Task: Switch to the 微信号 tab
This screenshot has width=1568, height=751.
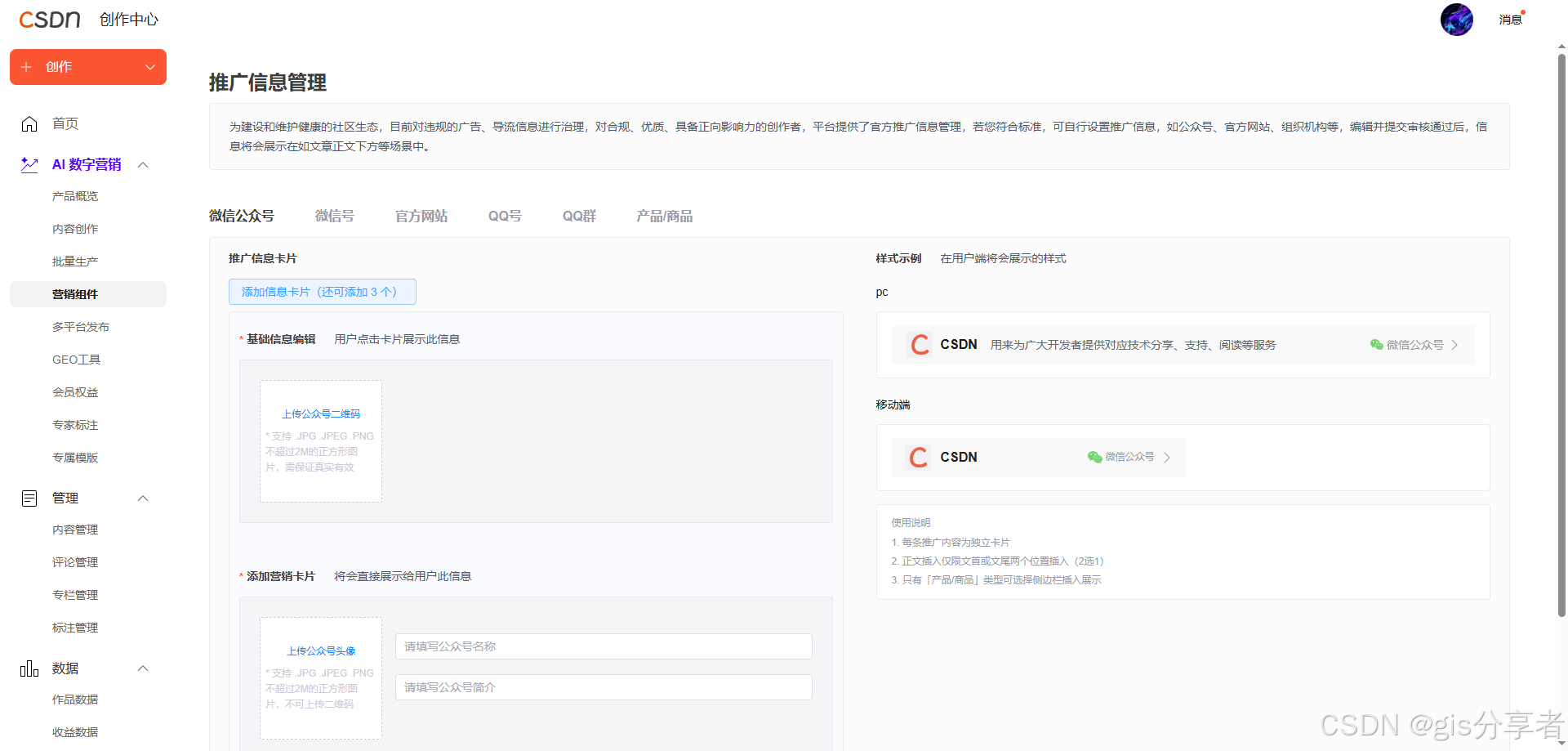Action: point(335,216)
